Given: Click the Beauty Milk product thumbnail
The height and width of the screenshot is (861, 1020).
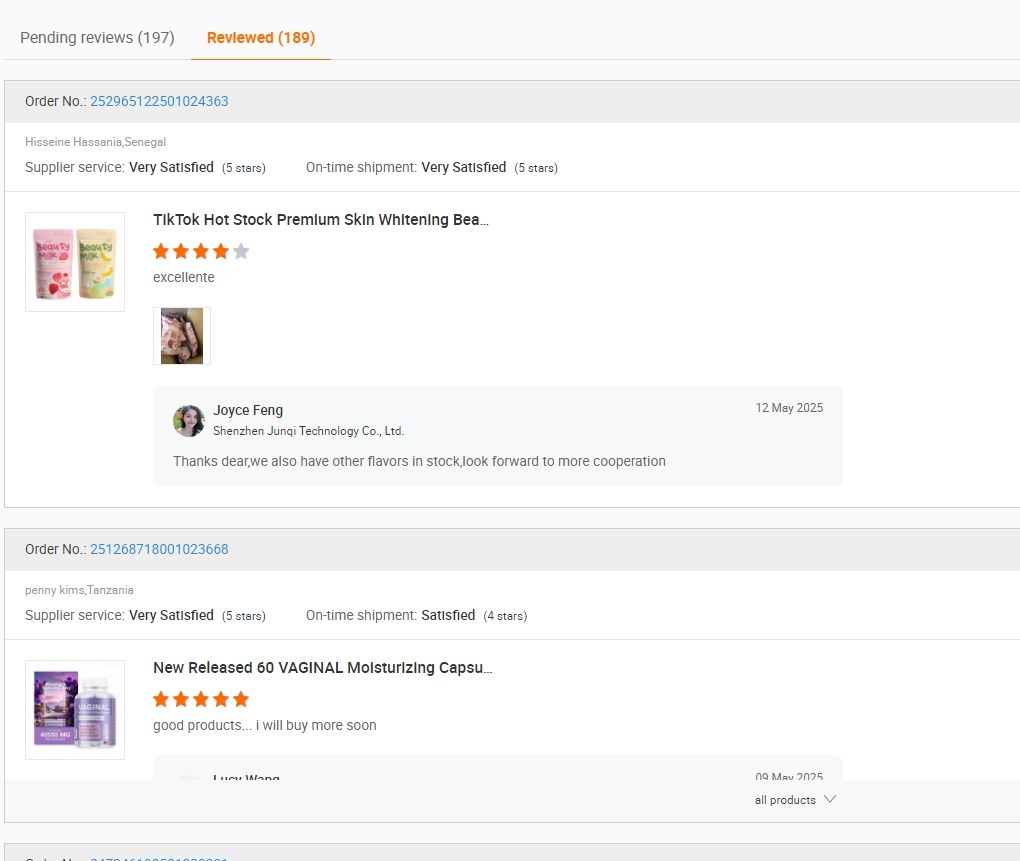Looking at the screenshot, I should [75, 262].
